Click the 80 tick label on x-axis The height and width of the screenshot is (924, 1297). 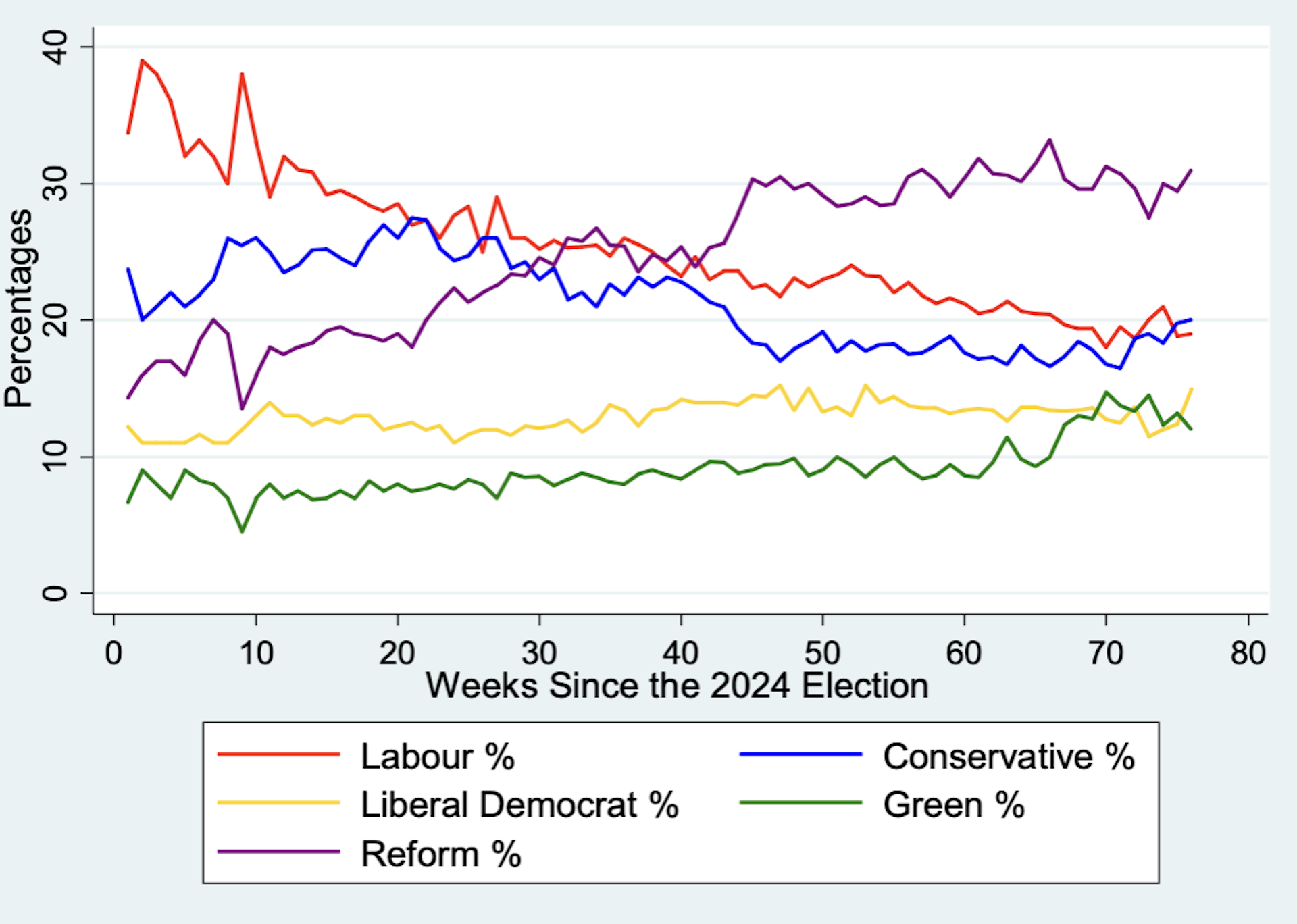[1248, 653]
